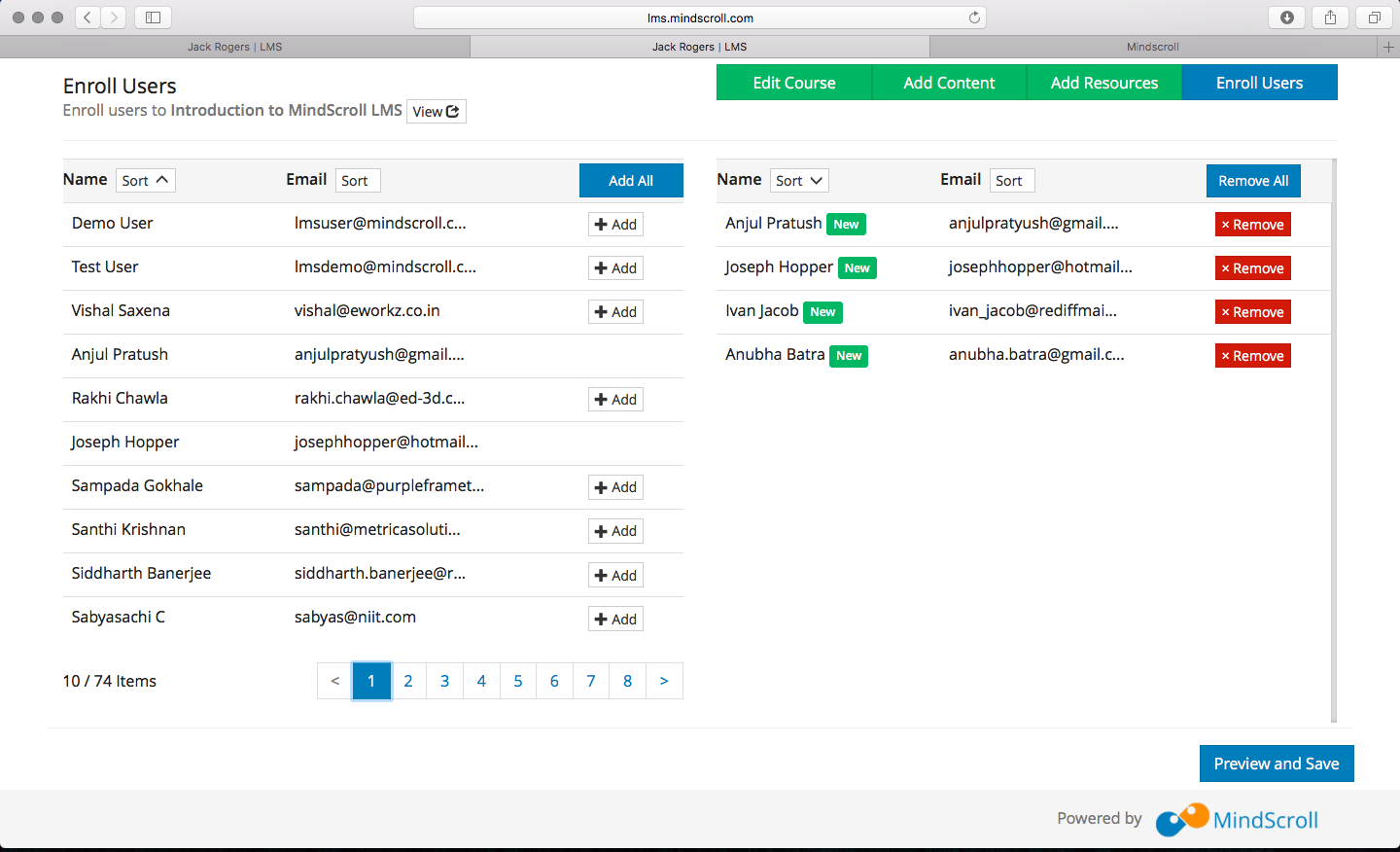Add Santhi Krishnan to the course
Image resolution: width=1400 pixels, height=852 pixels.
(x=615, y=531)
